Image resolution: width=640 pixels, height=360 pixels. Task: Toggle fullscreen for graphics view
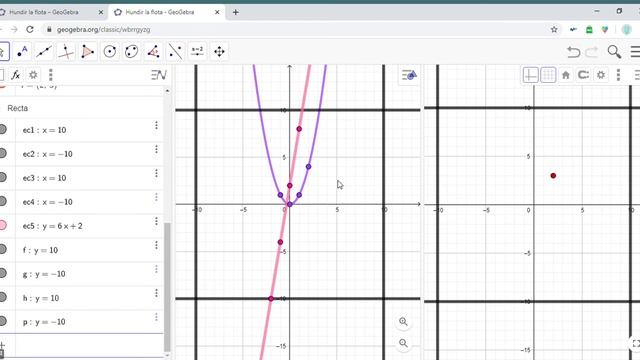(636, 344)
